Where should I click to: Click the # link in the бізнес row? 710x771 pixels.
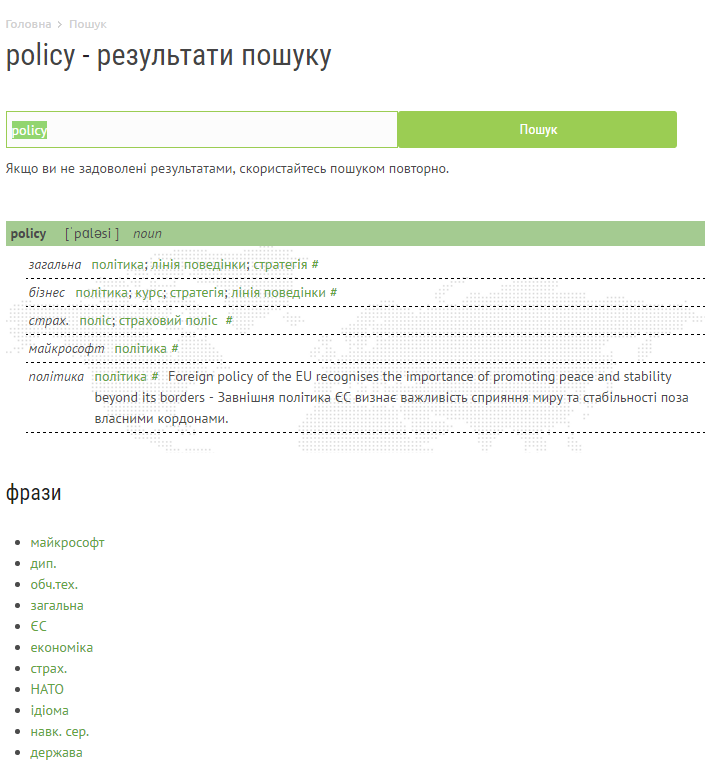tap(334, 293)
